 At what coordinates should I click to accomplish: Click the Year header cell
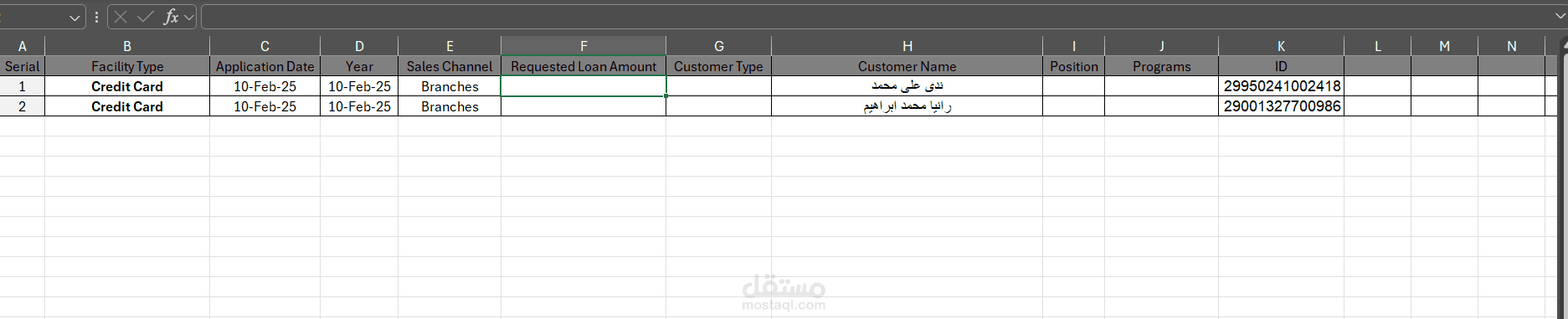[x=359, y=66]
